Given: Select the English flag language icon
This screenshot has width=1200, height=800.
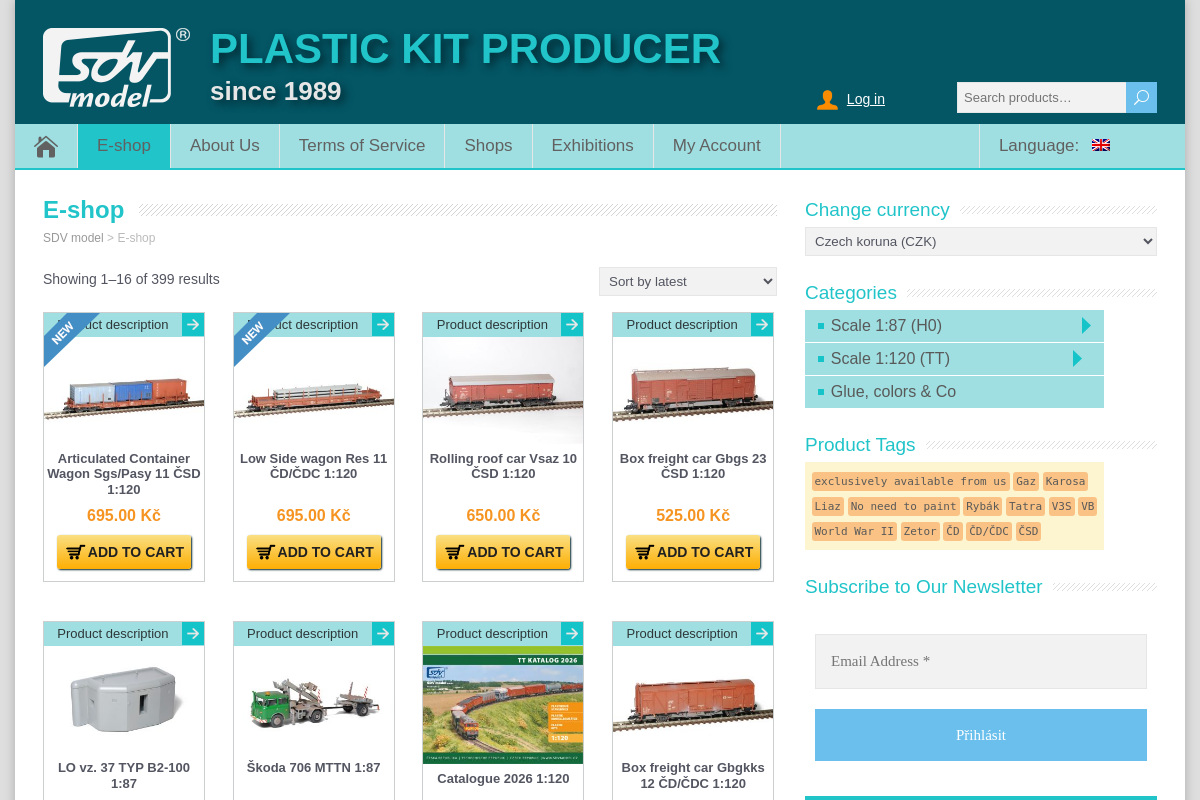Looking at the screenshot, I should (1101, 145).
